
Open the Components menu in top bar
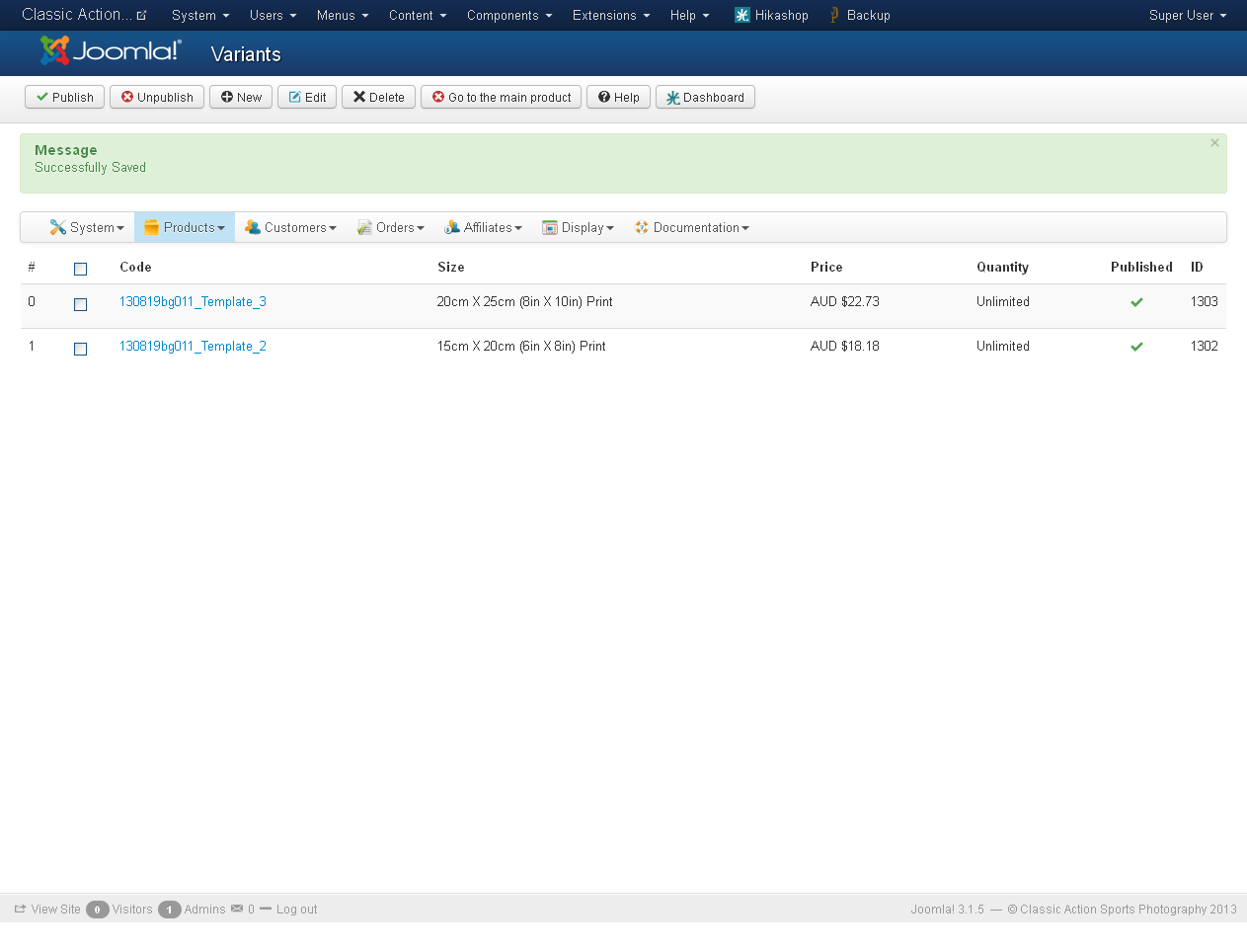point(508,15)
